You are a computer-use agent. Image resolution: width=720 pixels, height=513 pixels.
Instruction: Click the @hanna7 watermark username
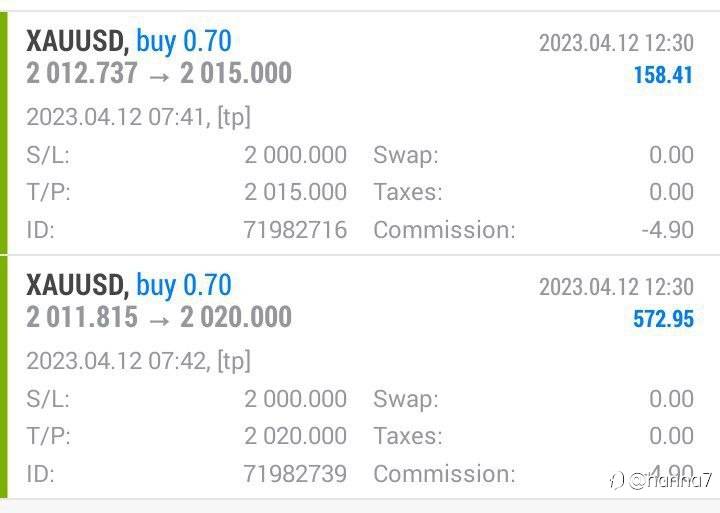point(670,480)
